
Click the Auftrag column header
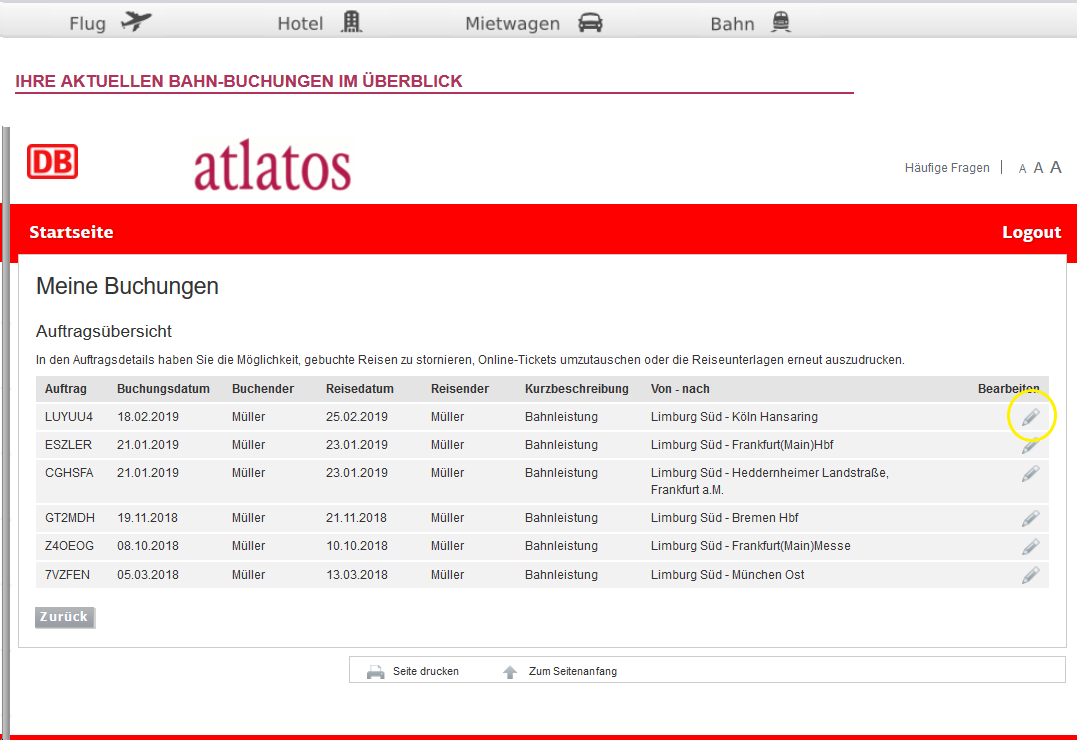click(66, 389)
